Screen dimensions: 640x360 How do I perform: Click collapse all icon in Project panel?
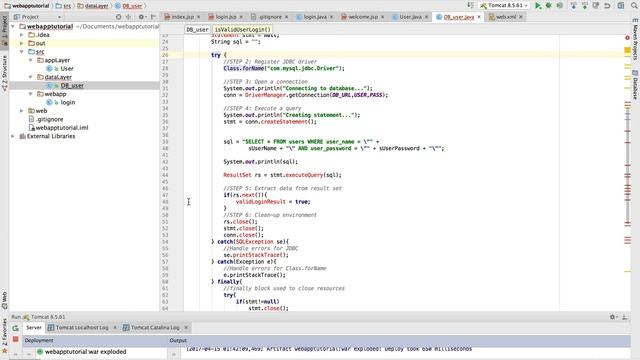128,17
